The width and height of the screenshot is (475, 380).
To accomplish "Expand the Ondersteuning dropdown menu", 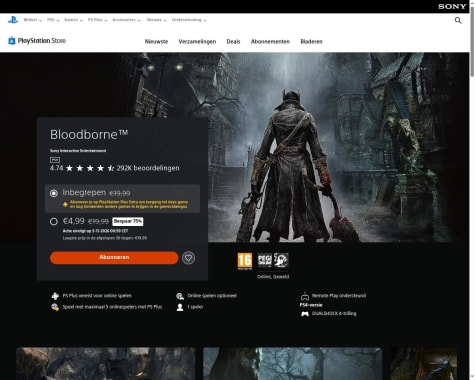I will pyautogui.click(x=189, y=20).
